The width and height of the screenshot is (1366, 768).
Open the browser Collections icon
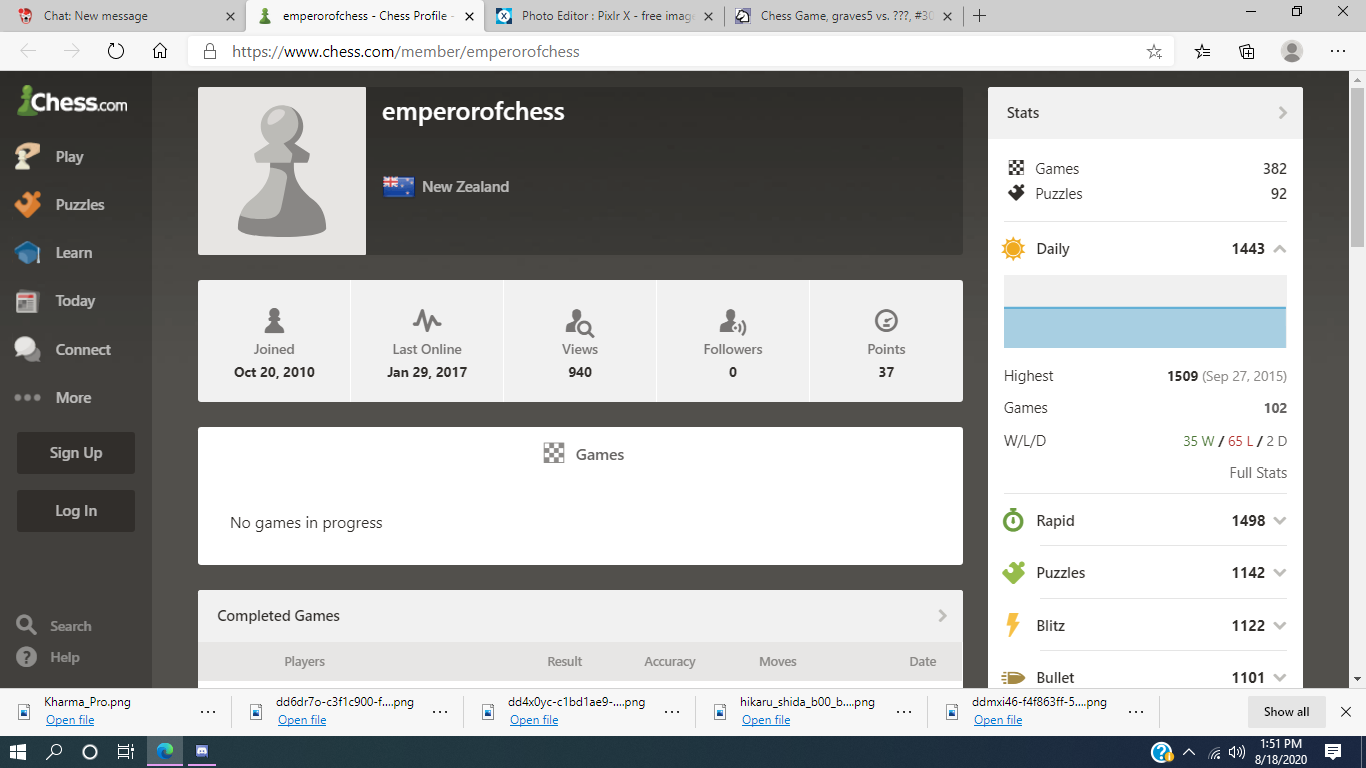pyautogui.click(x=1247, y=52)
